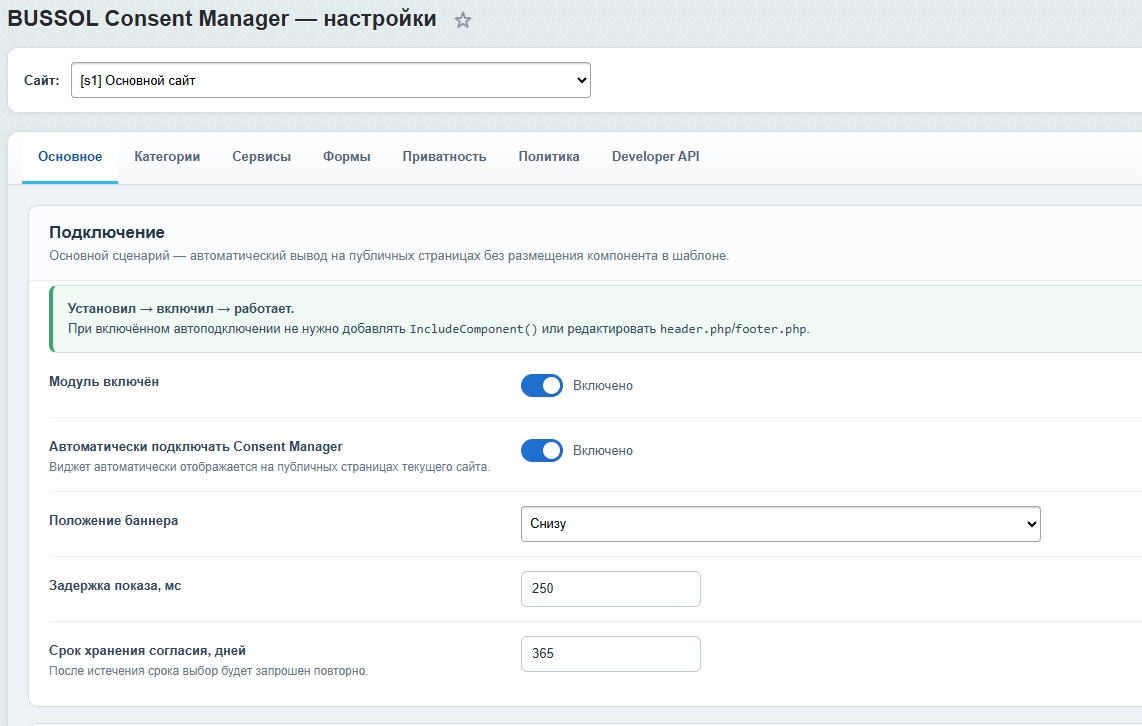Focus the Задержка показа field with 250
This screenshot has height=726, width=1142.
(x=611, y=588)
